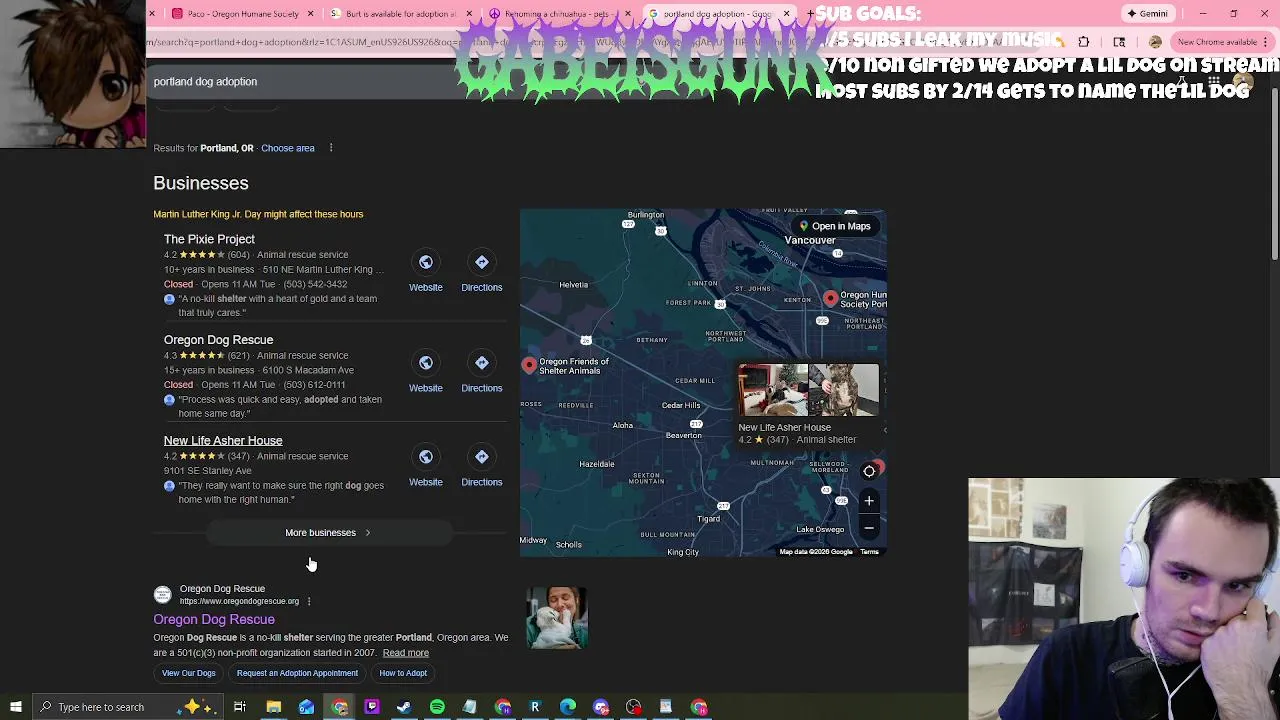Get directions to New Life Asher House
This screenshot has height=720, width=1280.
481,457
